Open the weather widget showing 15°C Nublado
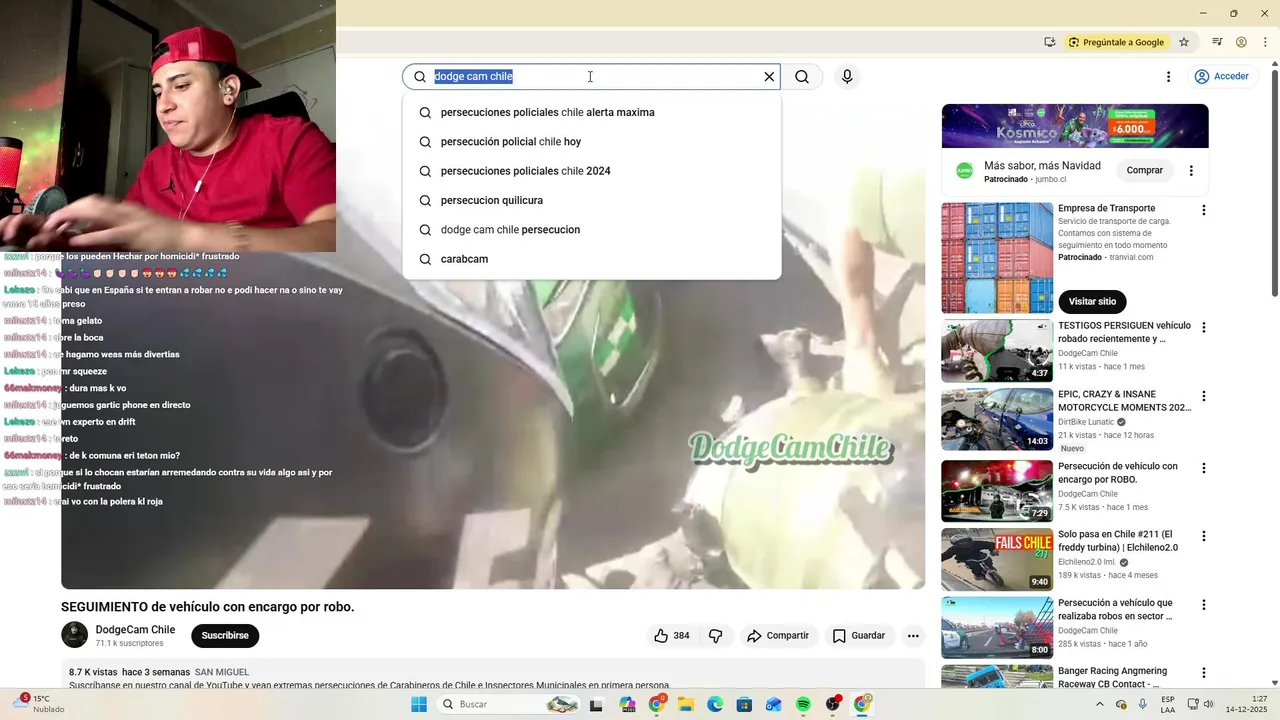The width and height of the screenshot is (1280, 720). click(36, 704)
